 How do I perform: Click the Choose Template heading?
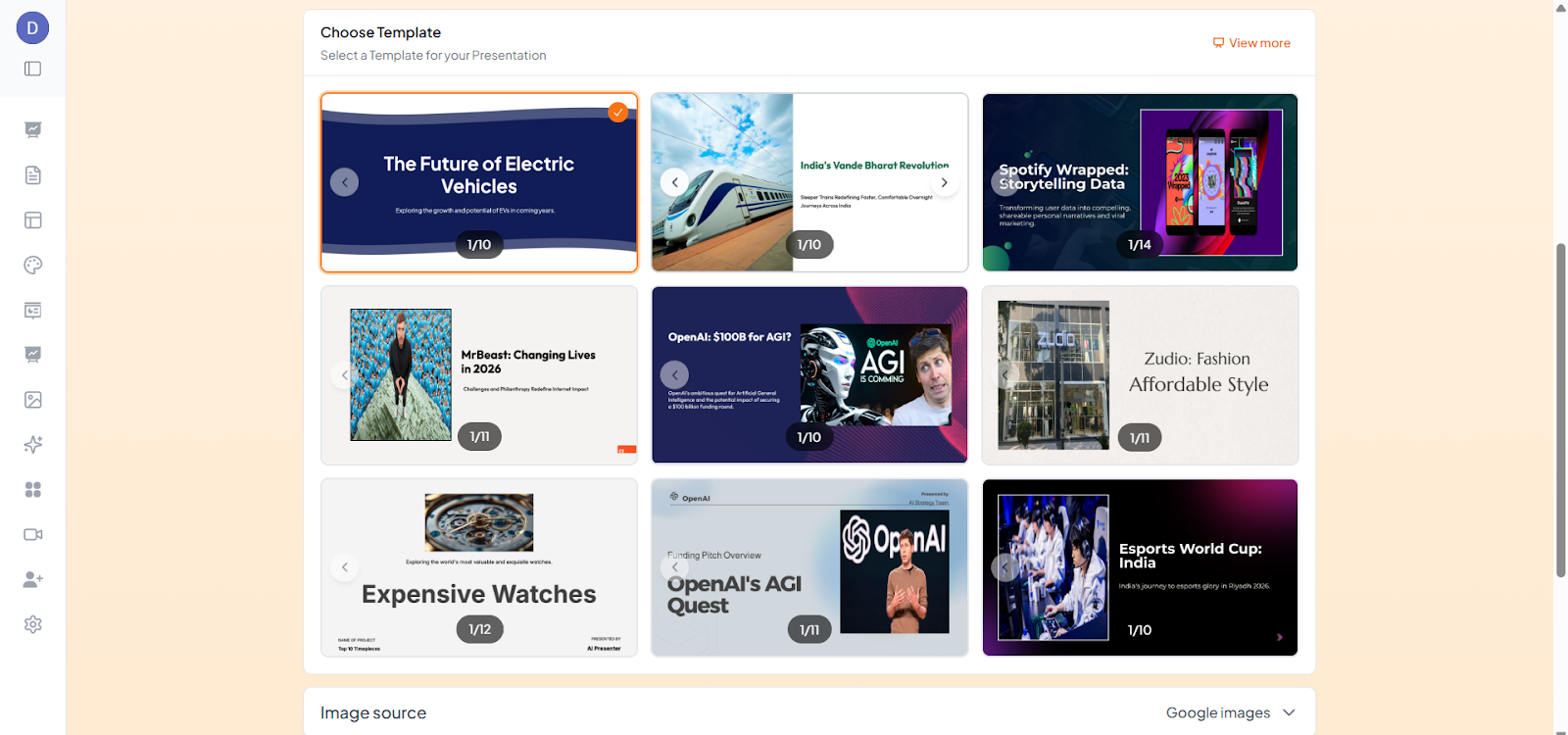380,32
